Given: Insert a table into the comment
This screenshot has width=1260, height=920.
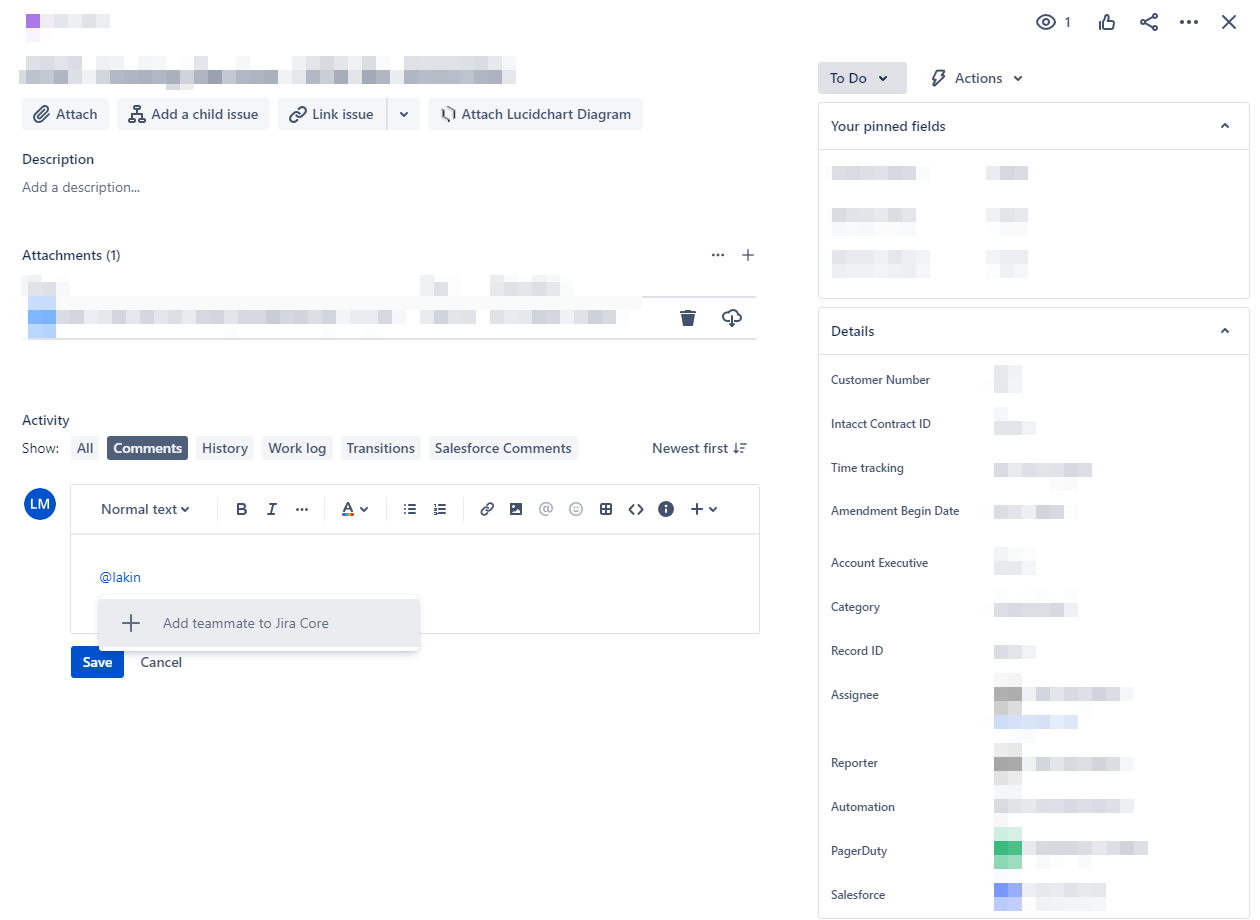Looking at the screenshot, I should [606, 509].
